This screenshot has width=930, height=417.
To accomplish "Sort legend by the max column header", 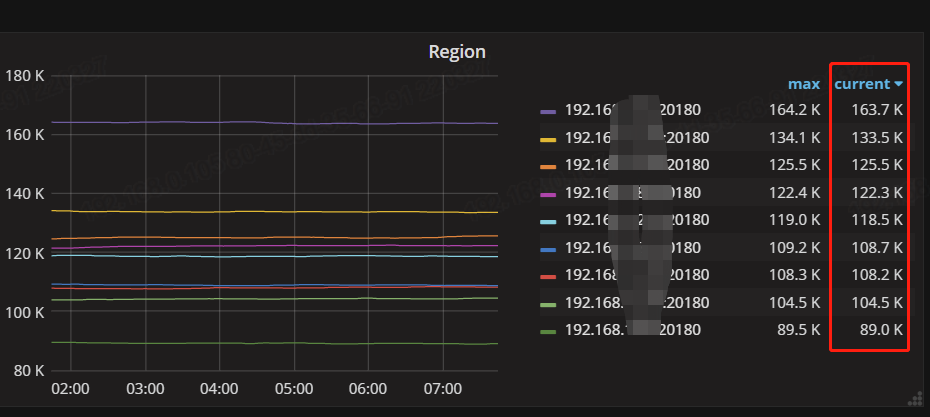I will coord(804,84).
